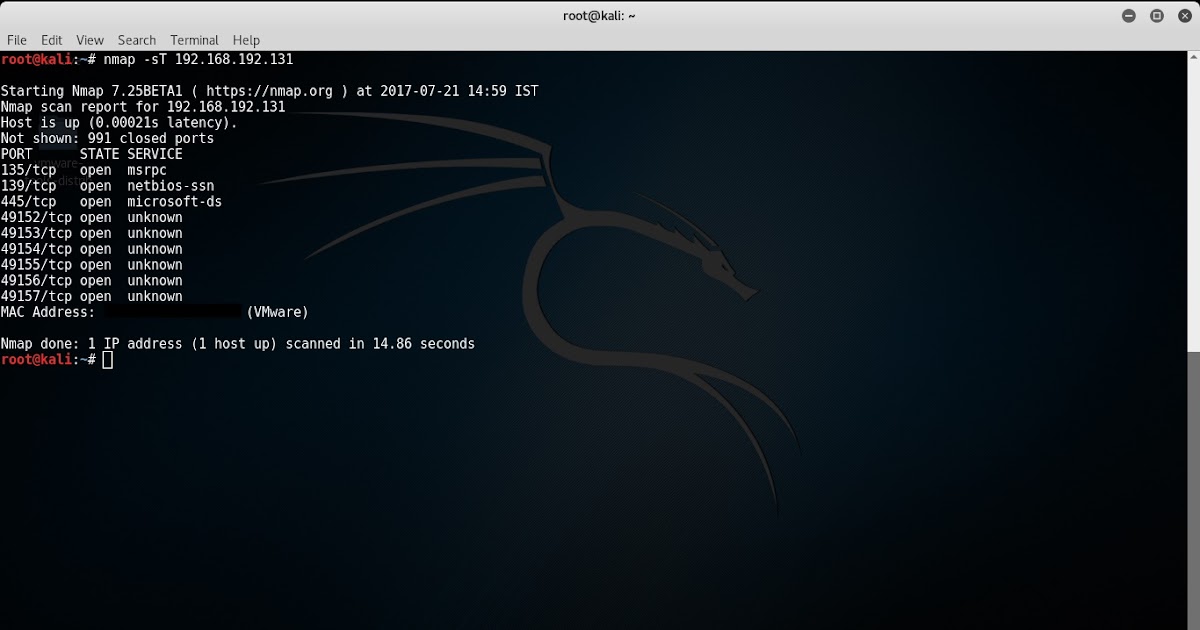Screen dimensions: 1200x630
Task: Open the Edit menu
Action: pyautogui.click(x=51, y=40)
